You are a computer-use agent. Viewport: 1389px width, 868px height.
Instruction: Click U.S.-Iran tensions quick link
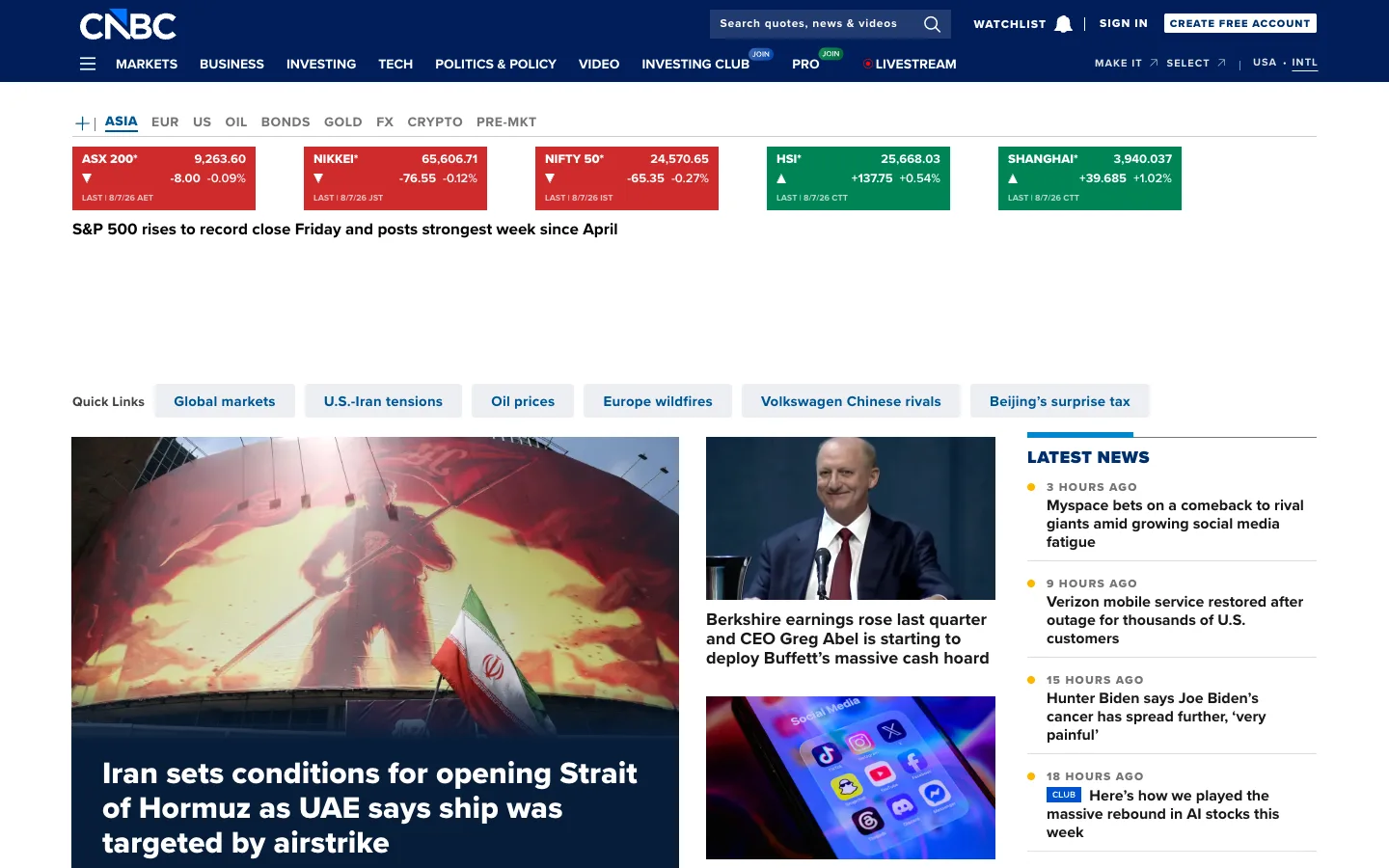tap(383, 401)
